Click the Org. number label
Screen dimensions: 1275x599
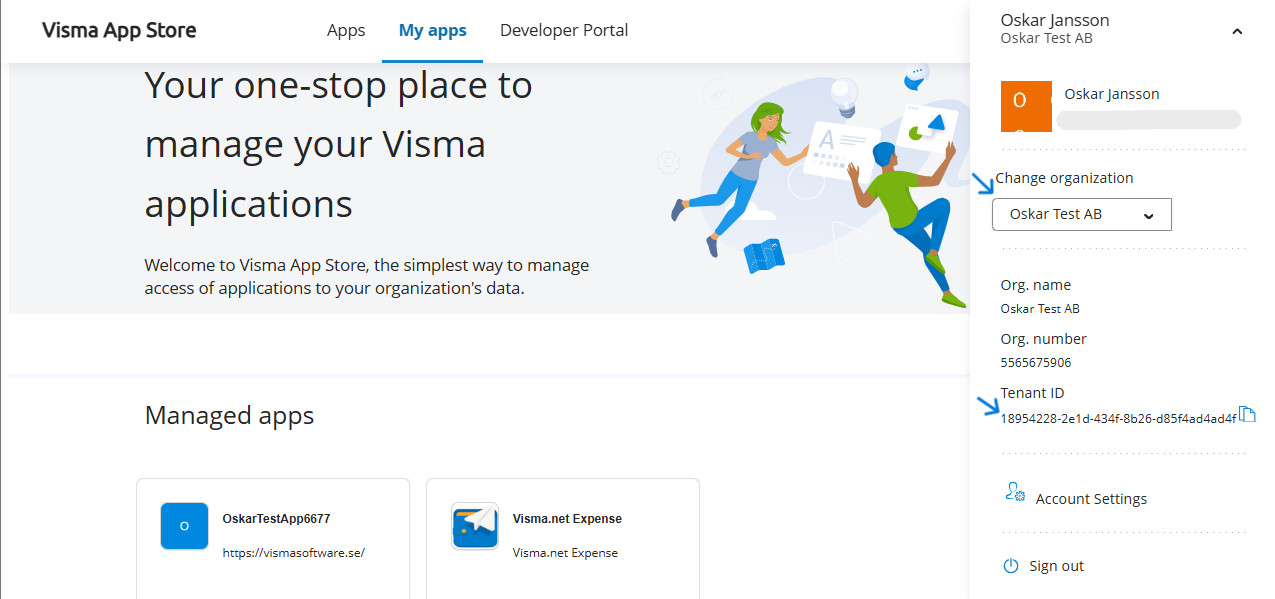click(x=1044, y=339)
